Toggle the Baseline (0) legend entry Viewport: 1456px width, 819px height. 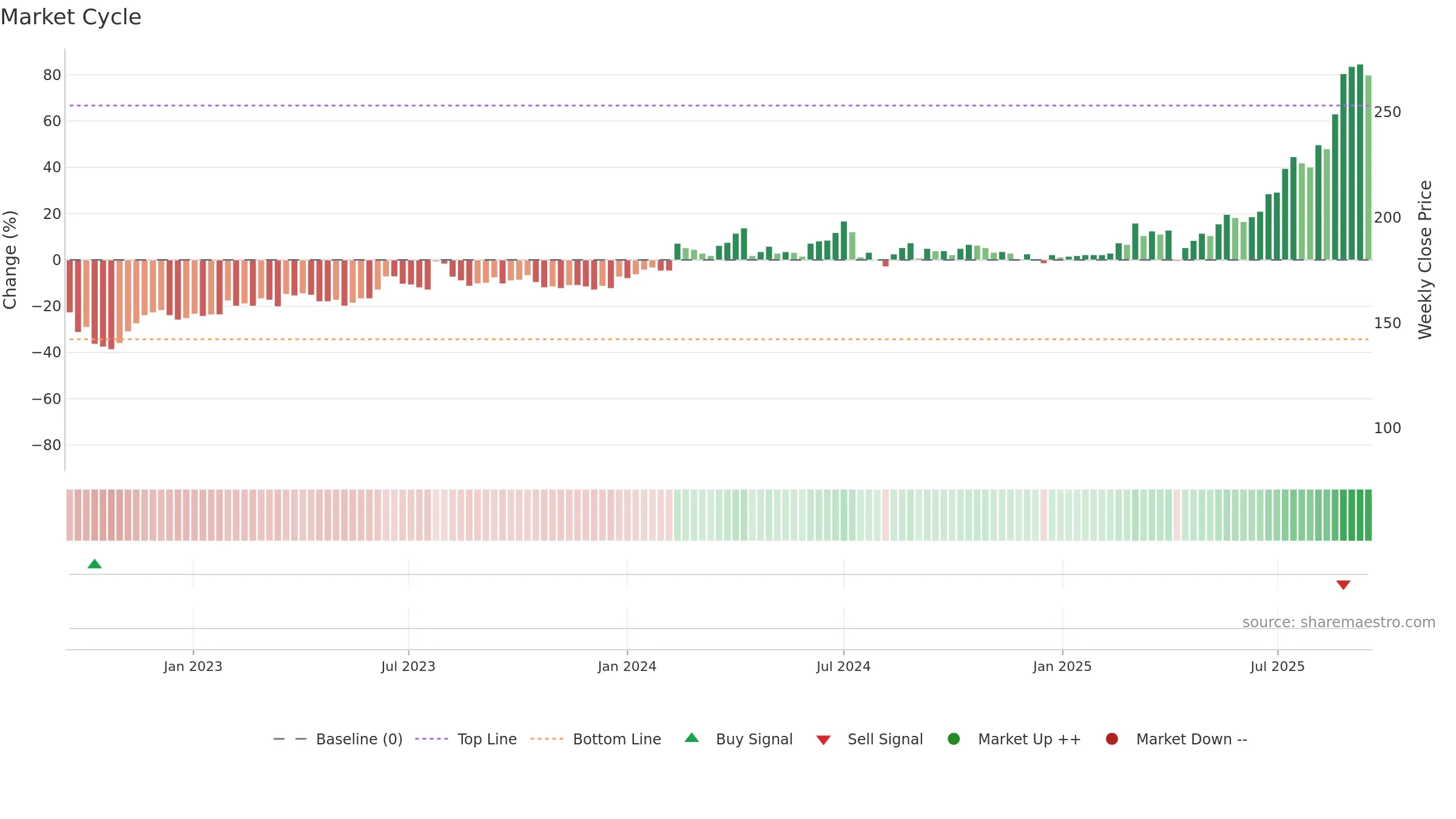338,739
